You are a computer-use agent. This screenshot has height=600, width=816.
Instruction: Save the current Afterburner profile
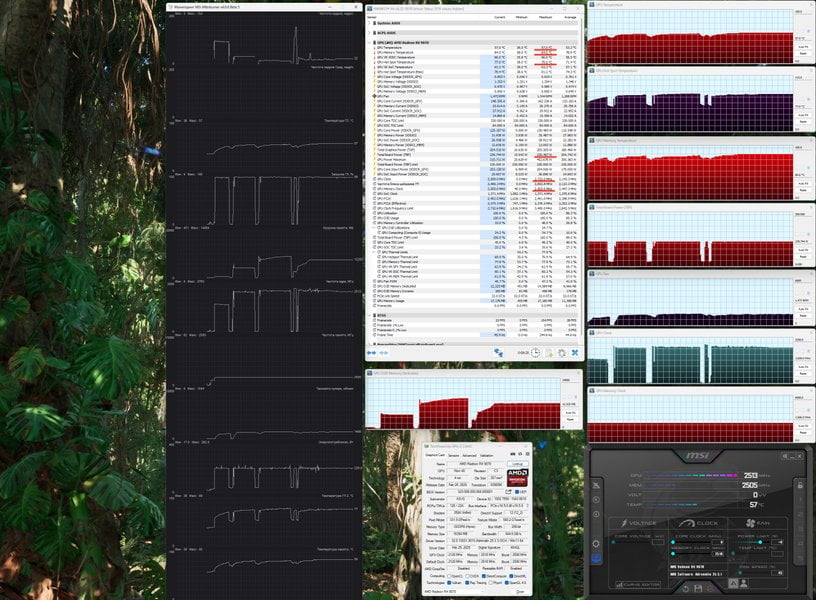(x=698, y=588)
